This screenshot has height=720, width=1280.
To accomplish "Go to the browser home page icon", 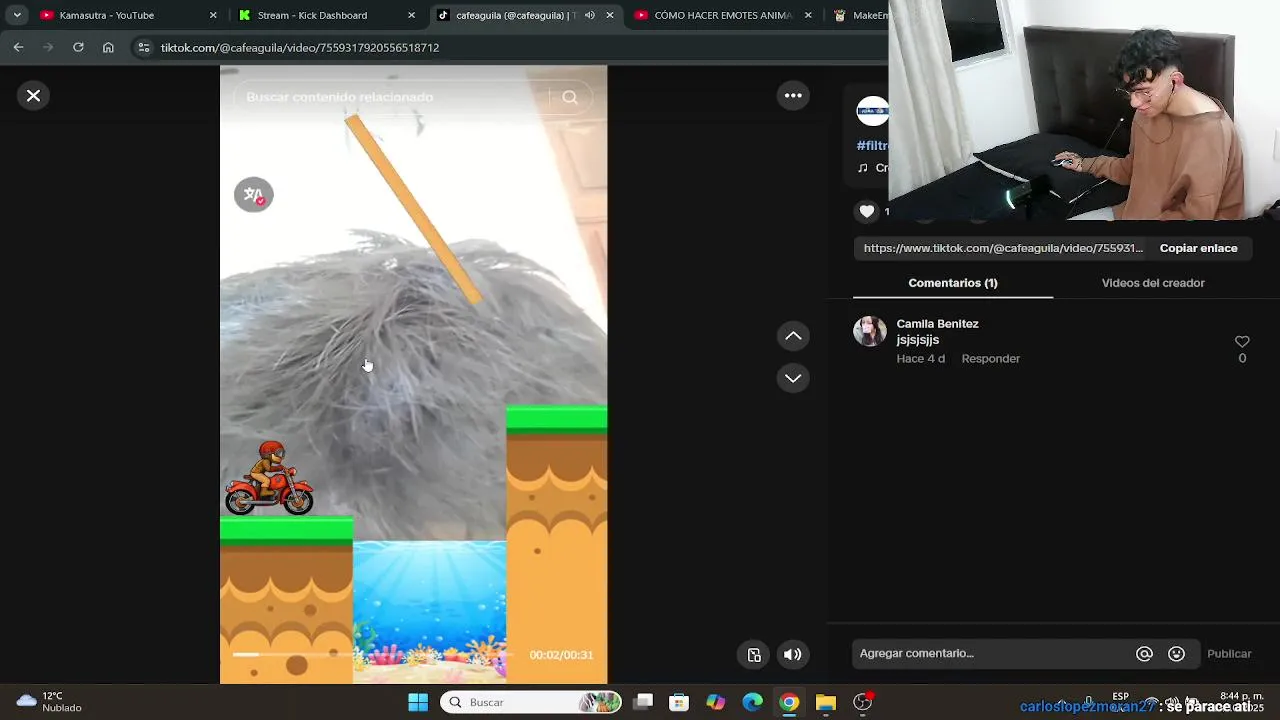I will click(108, 47).
